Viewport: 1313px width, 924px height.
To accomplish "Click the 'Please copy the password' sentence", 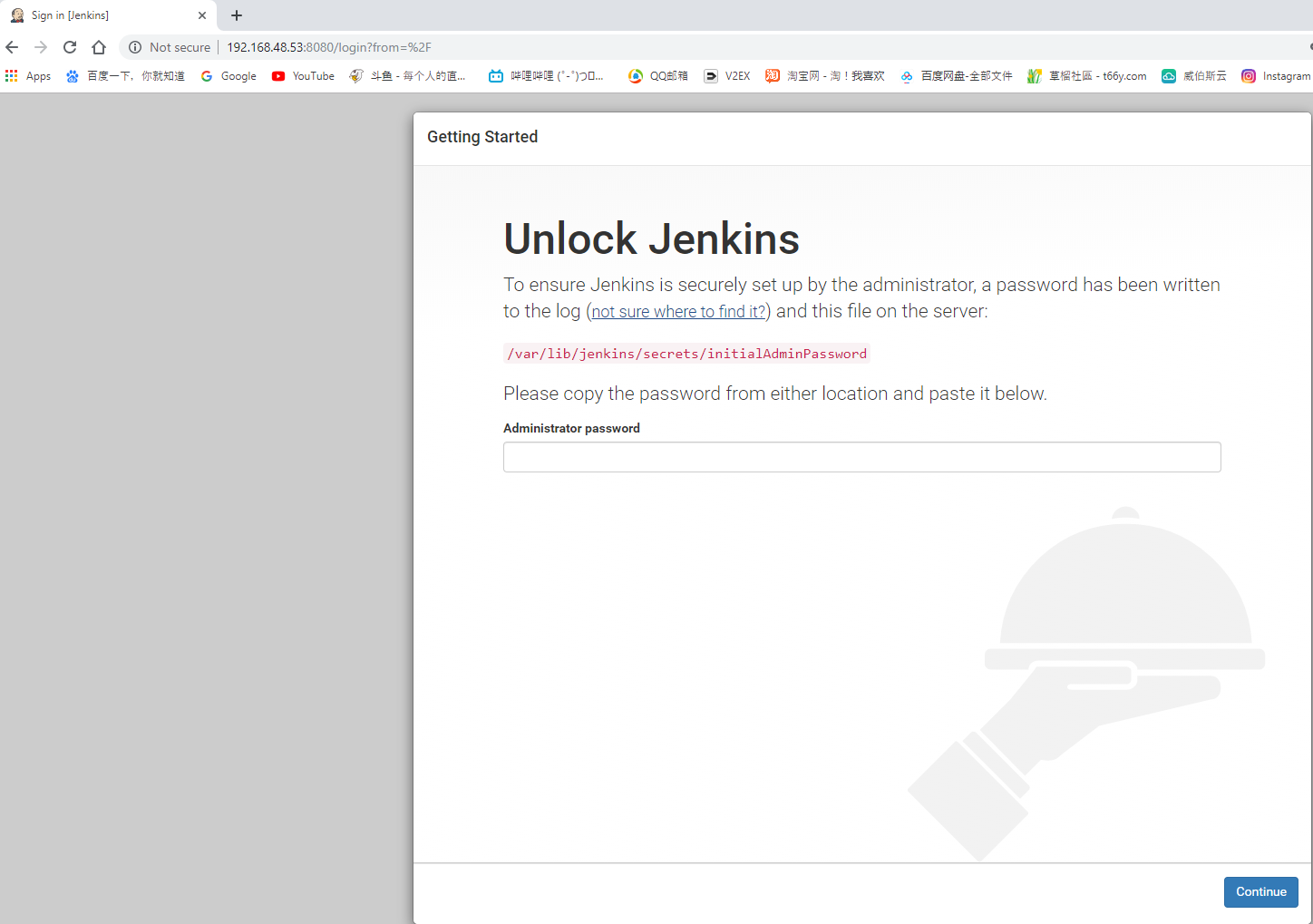I will coord(775,394).
